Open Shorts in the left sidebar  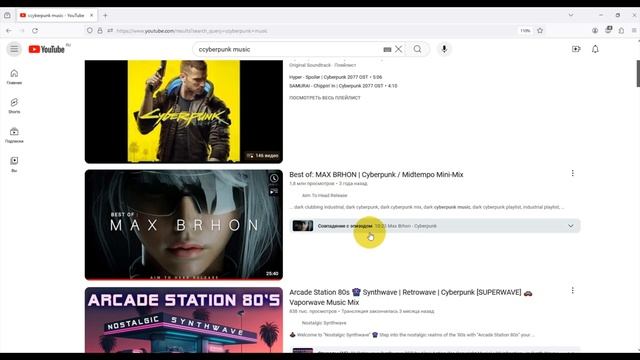[14, 106]
